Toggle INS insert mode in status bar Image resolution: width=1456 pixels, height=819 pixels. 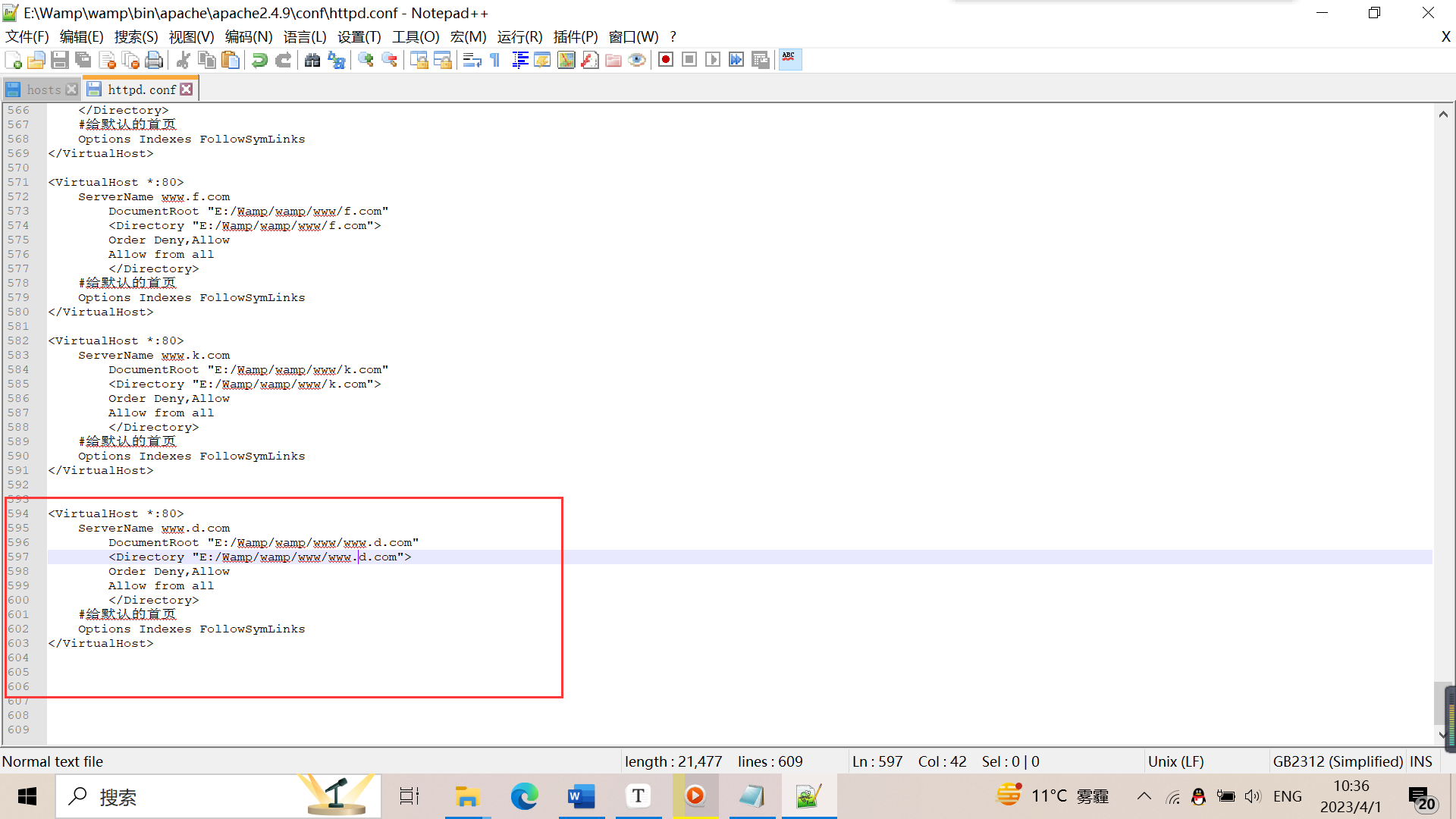pos(1421,761)
